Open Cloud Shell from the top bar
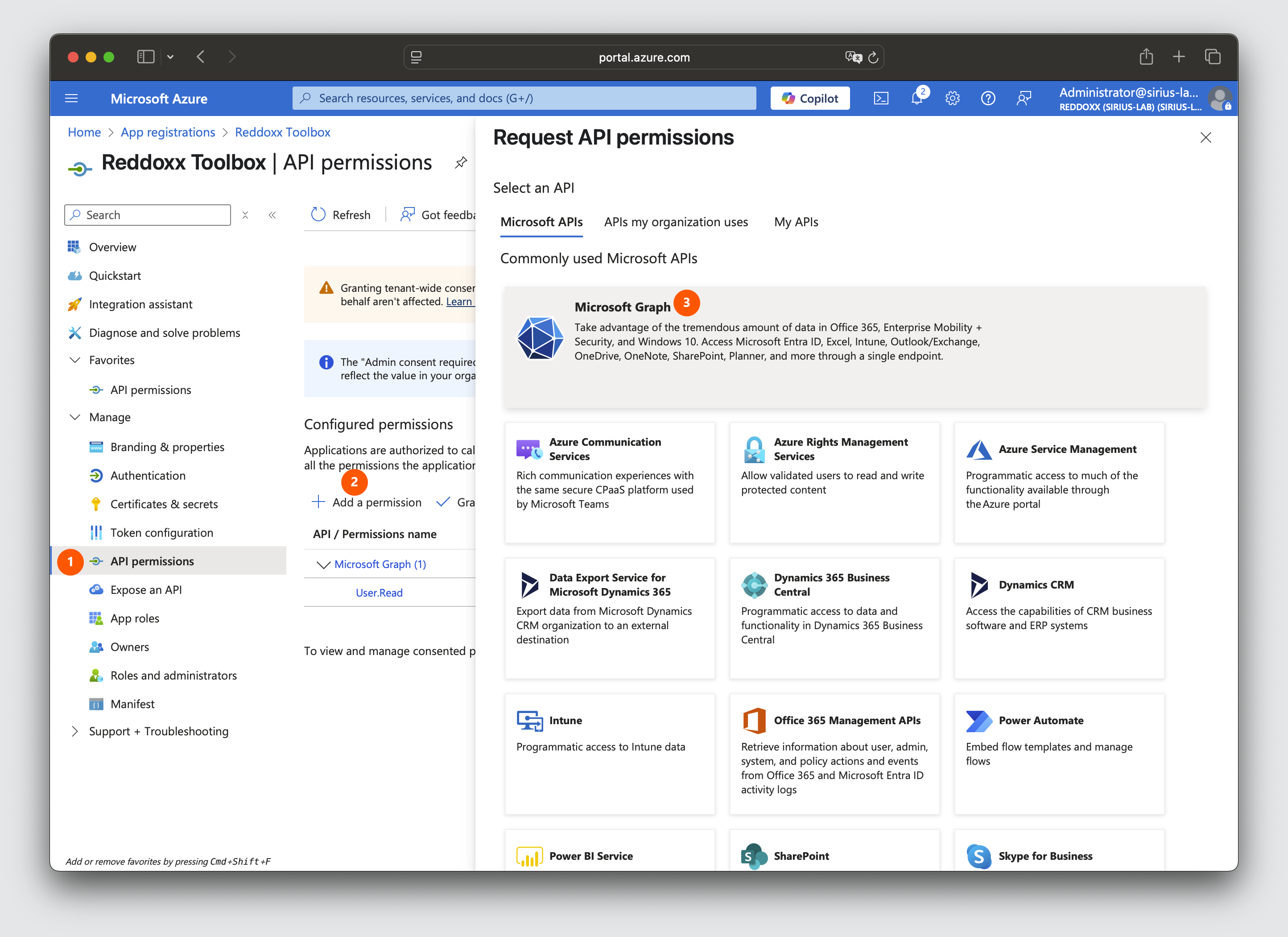 coord(881,98)
